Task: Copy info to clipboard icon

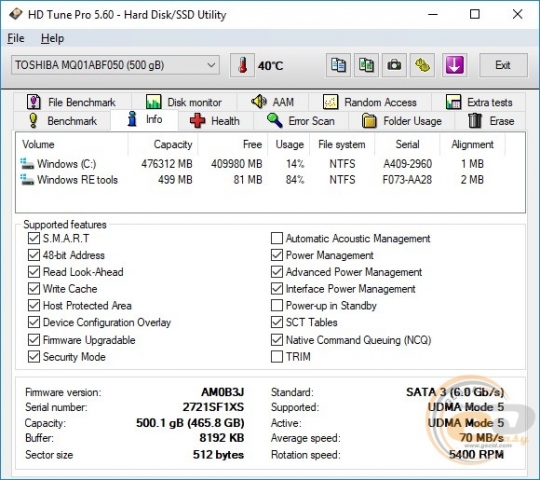Action: point(338,65)
